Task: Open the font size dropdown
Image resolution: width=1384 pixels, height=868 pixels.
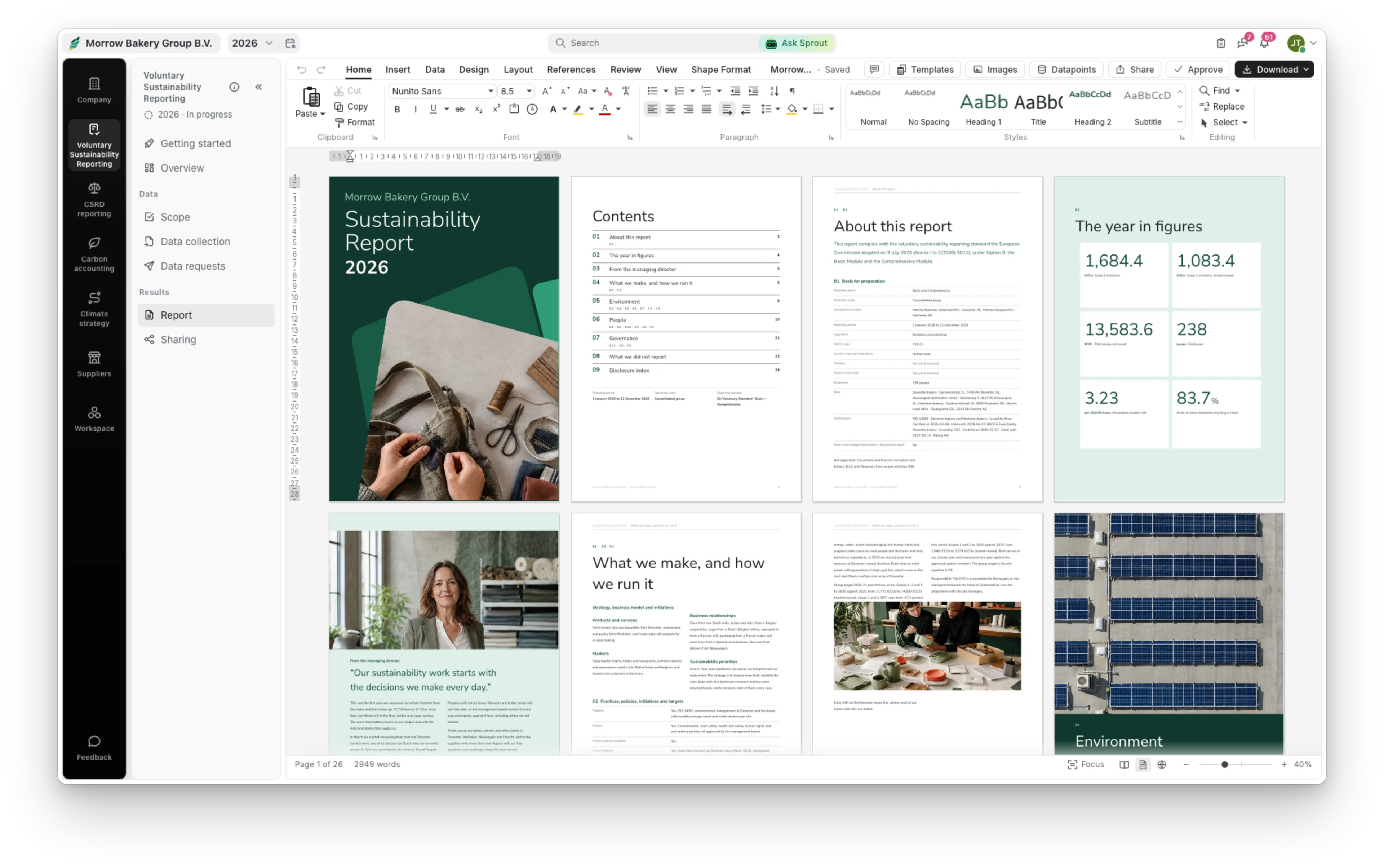Action: coord(529,91)
